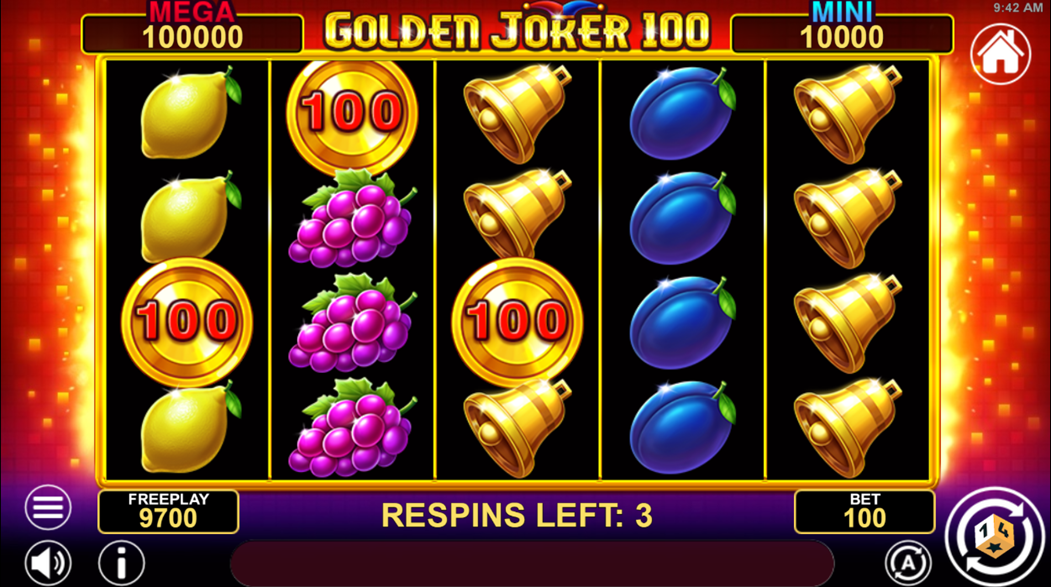Image resolution: width=1051 pixels, height=587 pixels.
Task: Click the top bell on fifth reel
Action: tap(847, 113)
